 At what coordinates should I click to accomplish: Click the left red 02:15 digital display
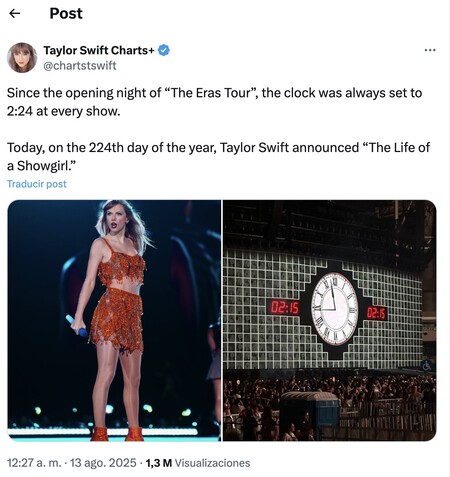[284, 308]
